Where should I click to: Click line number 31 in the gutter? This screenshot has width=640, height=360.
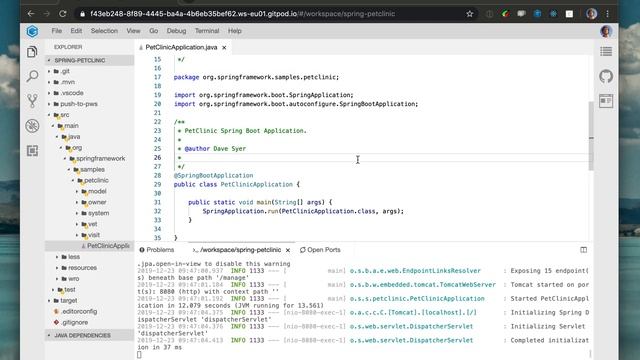[158, 202]
